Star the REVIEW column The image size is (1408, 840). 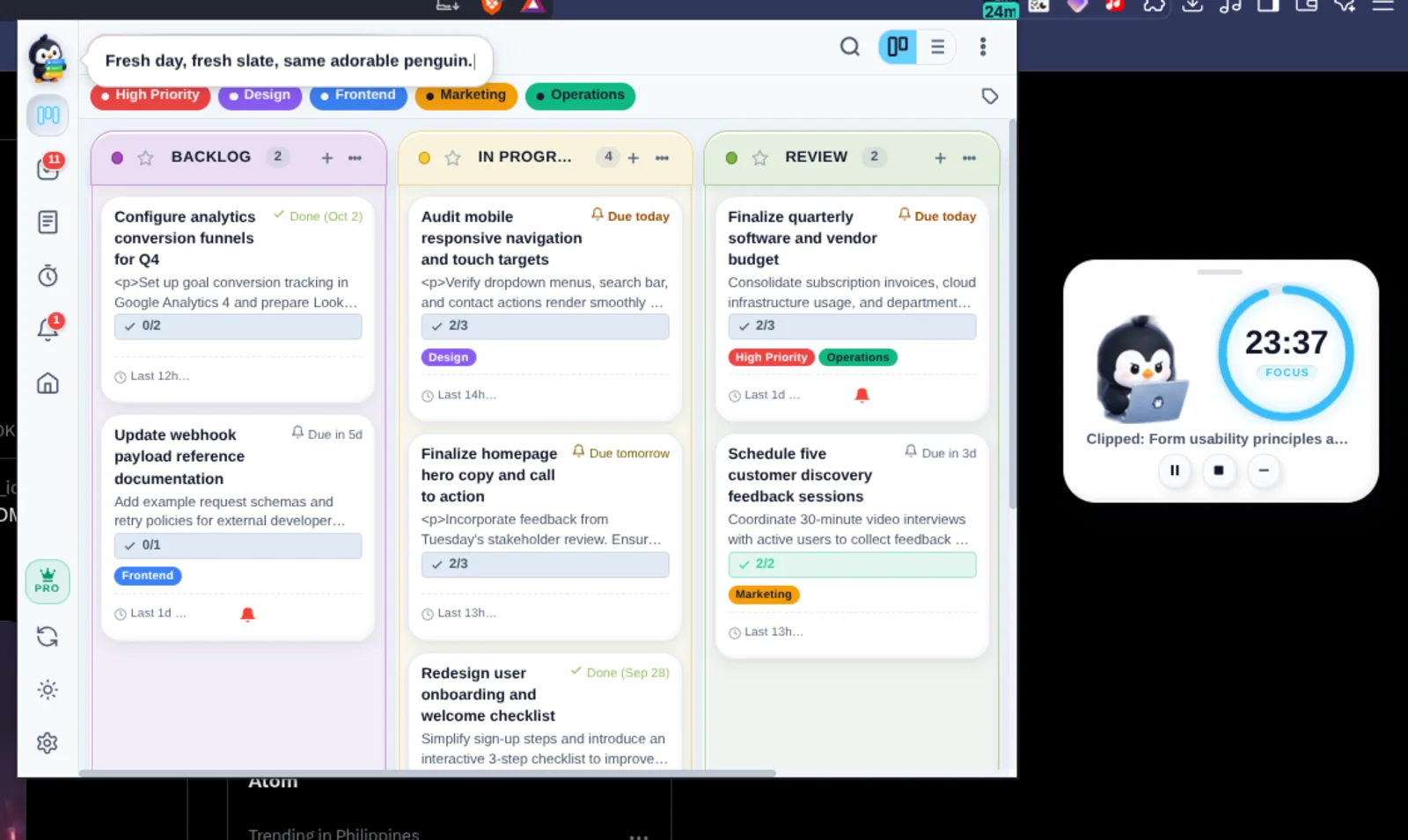pyautogui.click(x=759, y=157)
